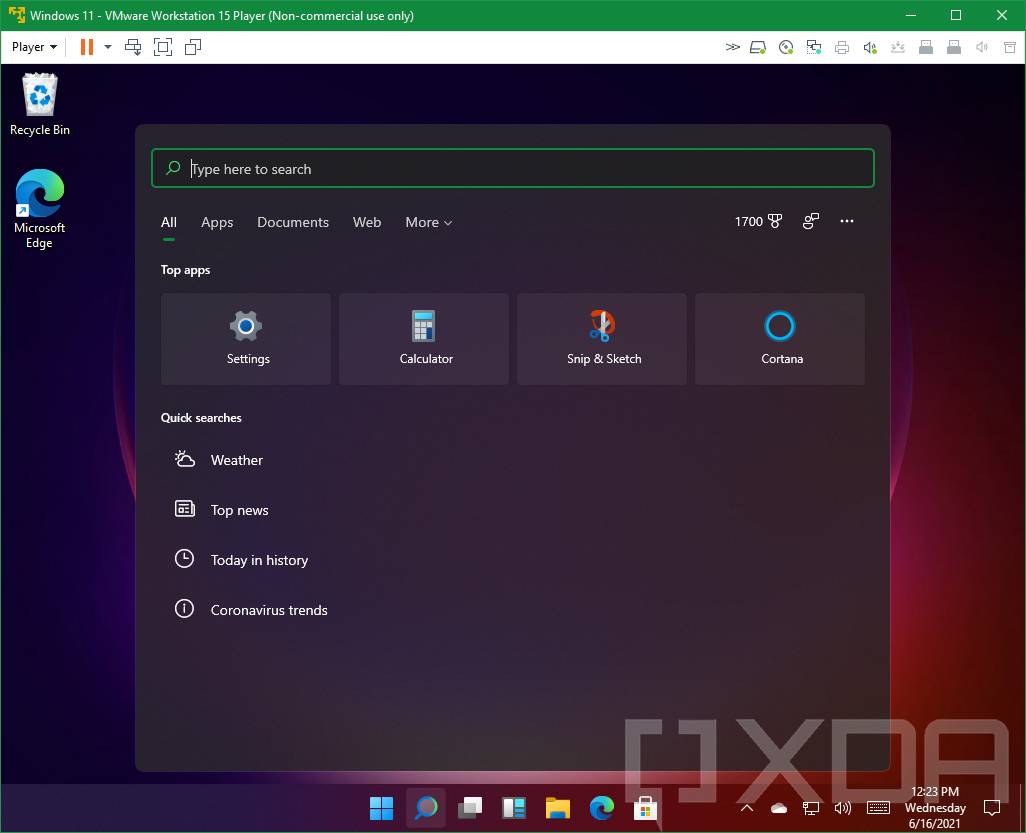
Task: Open the search feedback icon next to rewards
Action: (x=811, y=221)
